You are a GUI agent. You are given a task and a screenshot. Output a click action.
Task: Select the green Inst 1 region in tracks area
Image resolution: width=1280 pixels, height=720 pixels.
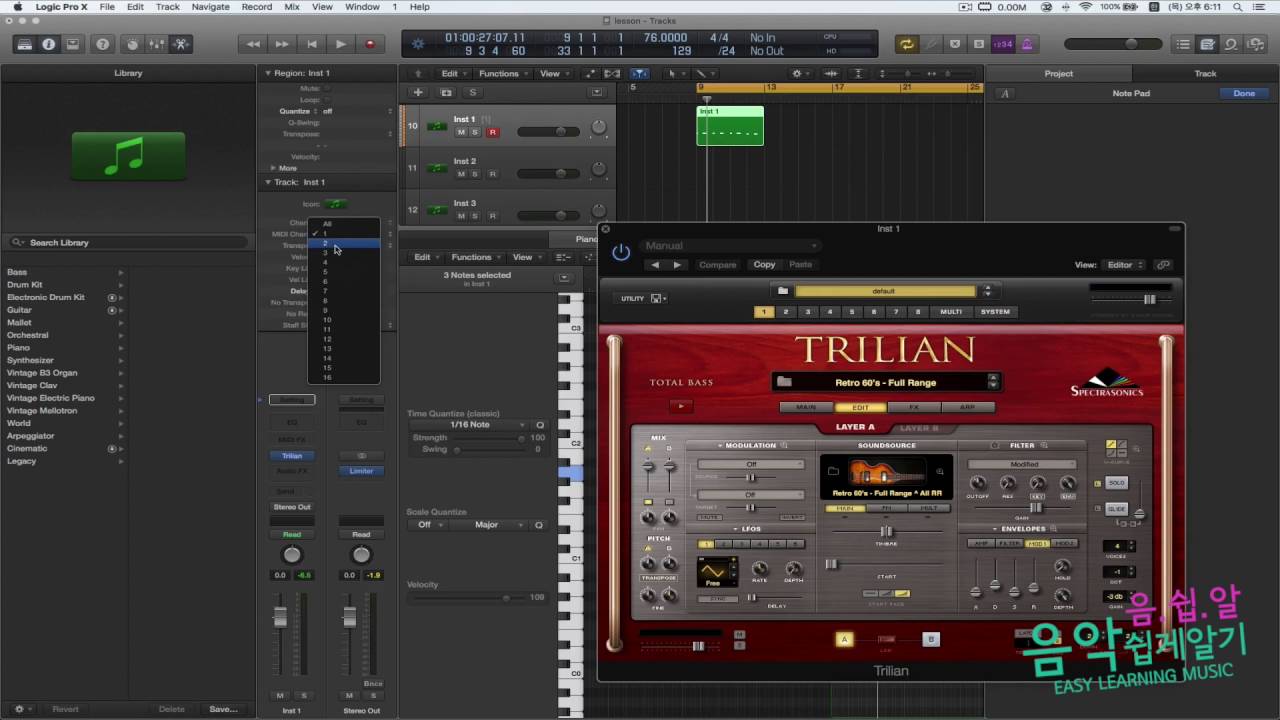point(730,126)
